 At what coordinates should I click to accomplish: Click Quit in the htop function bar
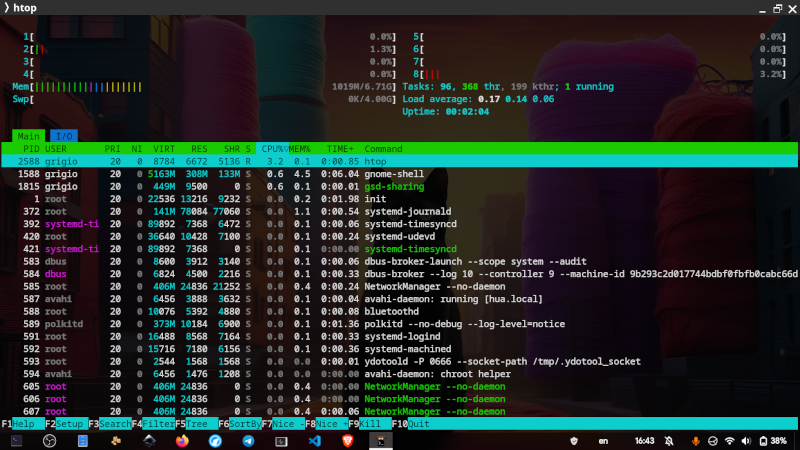click(418, 424)
